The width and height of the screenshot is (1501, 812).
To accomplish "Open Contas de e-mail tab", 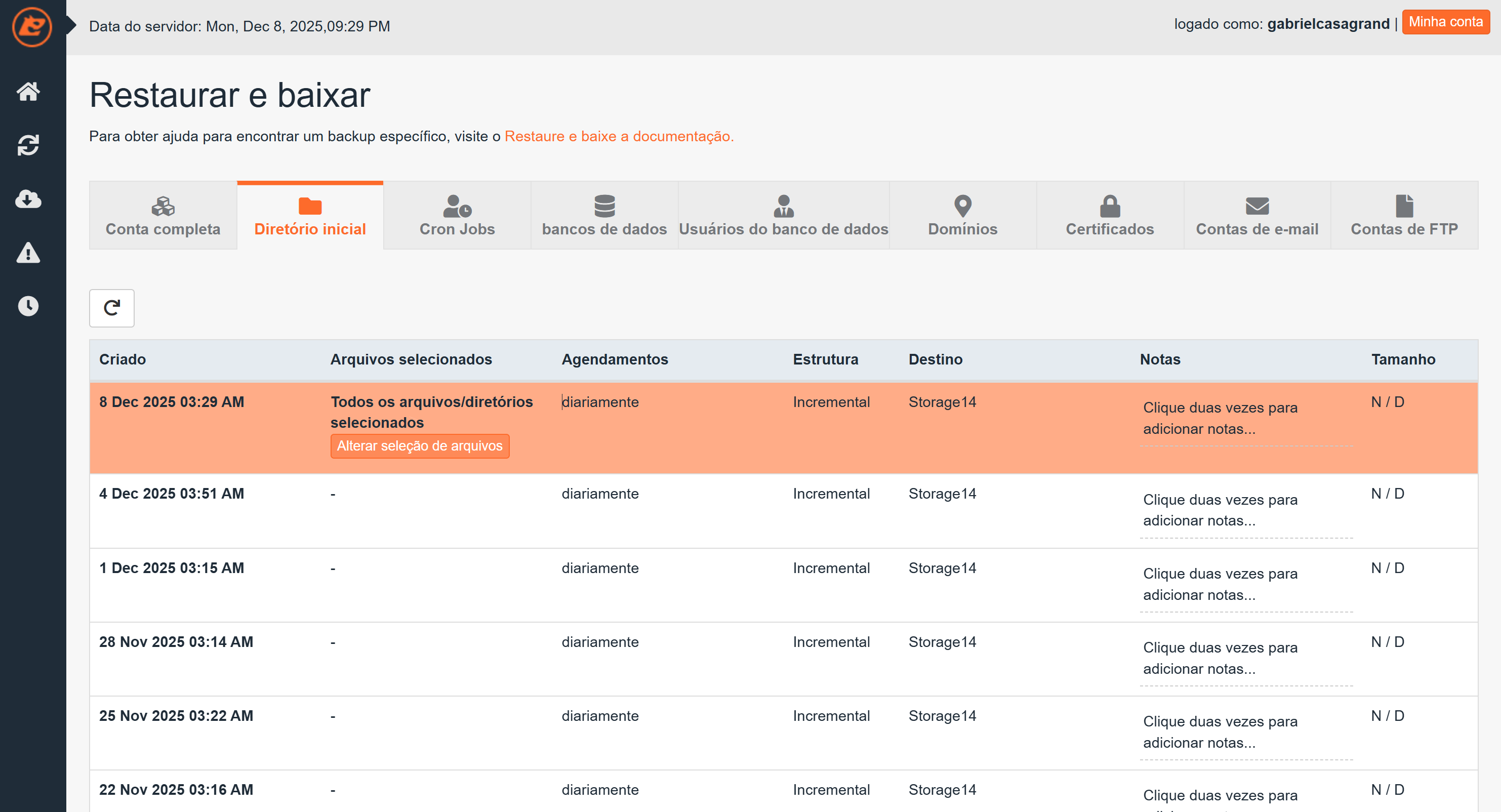I will pyautogui.click(x=1257, y=216).
